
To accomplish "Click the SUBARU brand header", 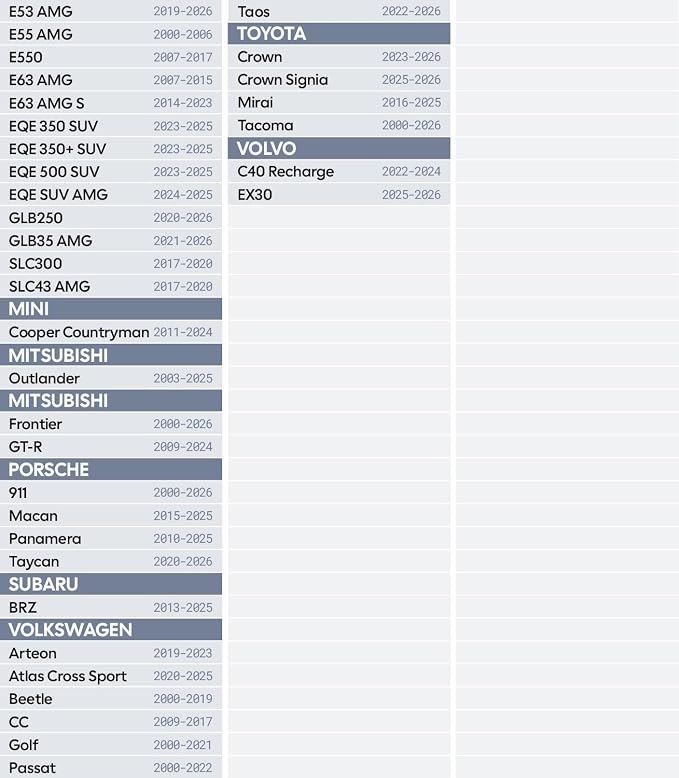I will pyautogui.click(x=111, y=584).
